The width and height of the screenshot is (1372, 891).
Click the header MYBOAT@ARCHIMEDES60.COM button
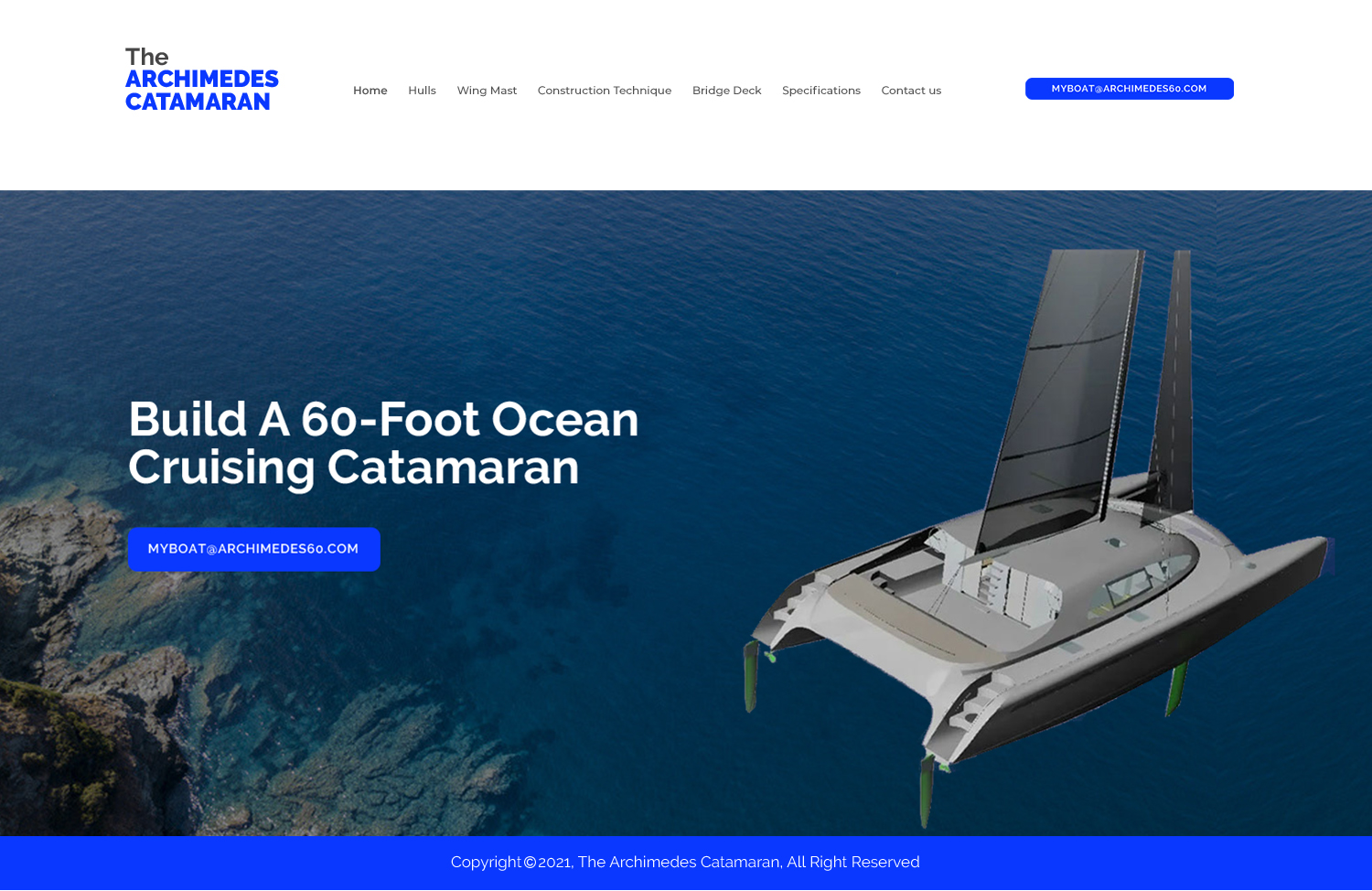[1129, 89]
